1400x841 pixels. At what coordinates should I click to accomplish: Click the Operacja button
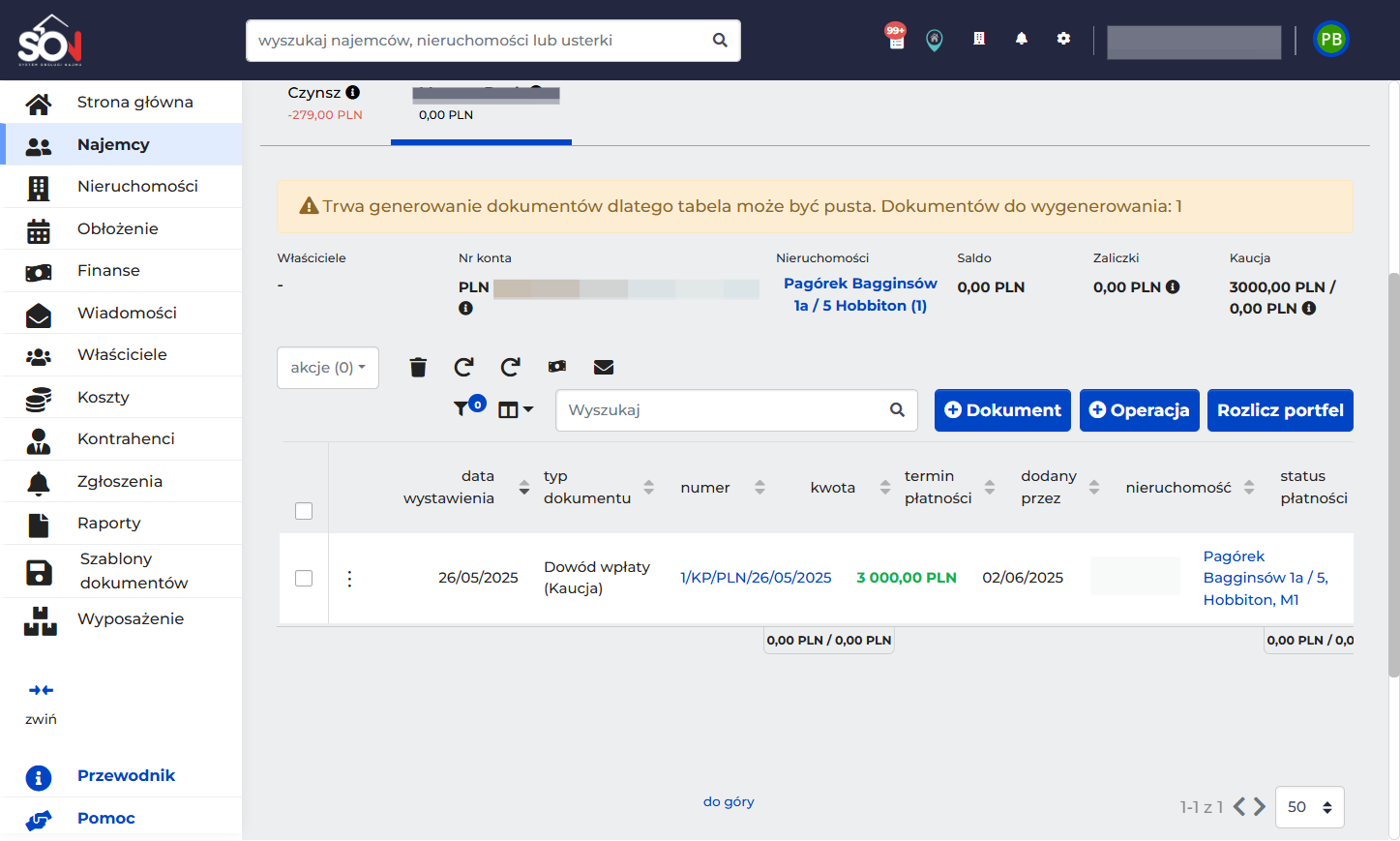tap(1140, 410)
